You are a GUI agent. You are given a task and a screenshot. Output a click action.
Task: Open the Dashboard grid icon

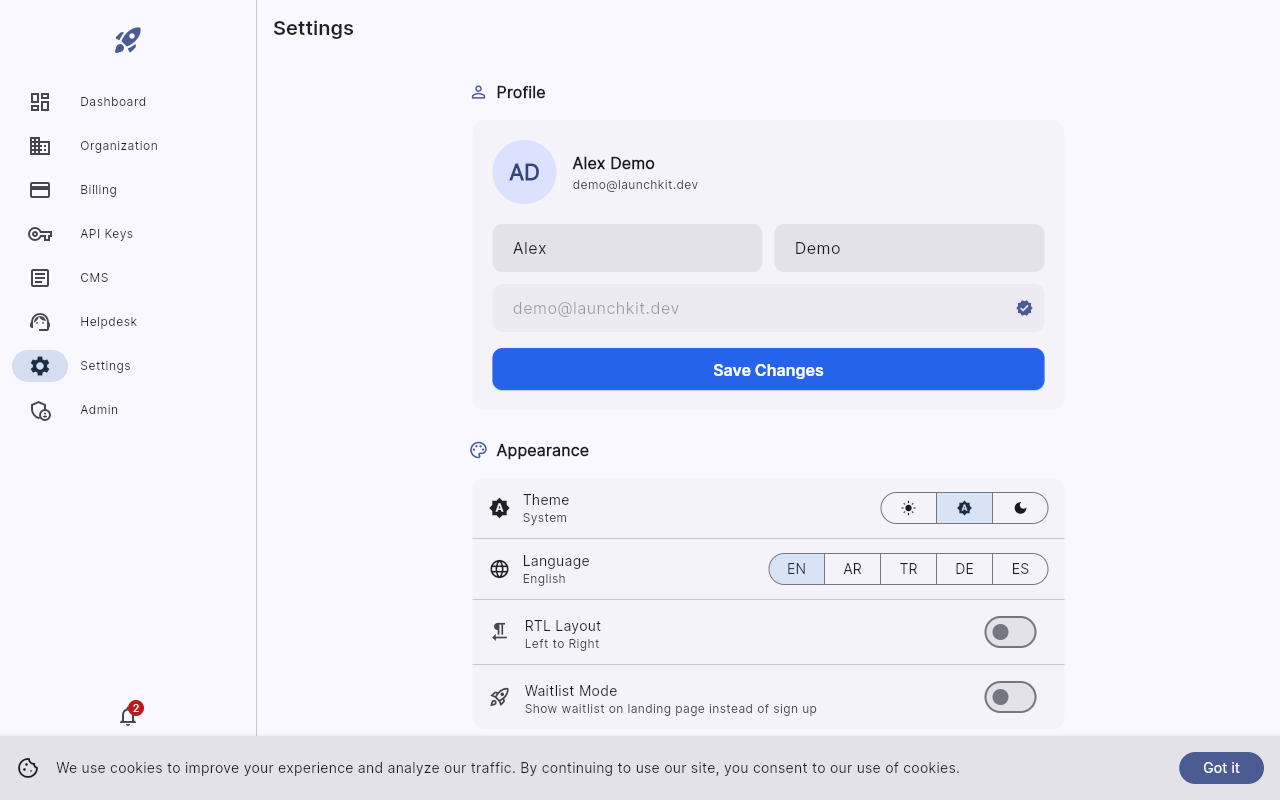40,102
